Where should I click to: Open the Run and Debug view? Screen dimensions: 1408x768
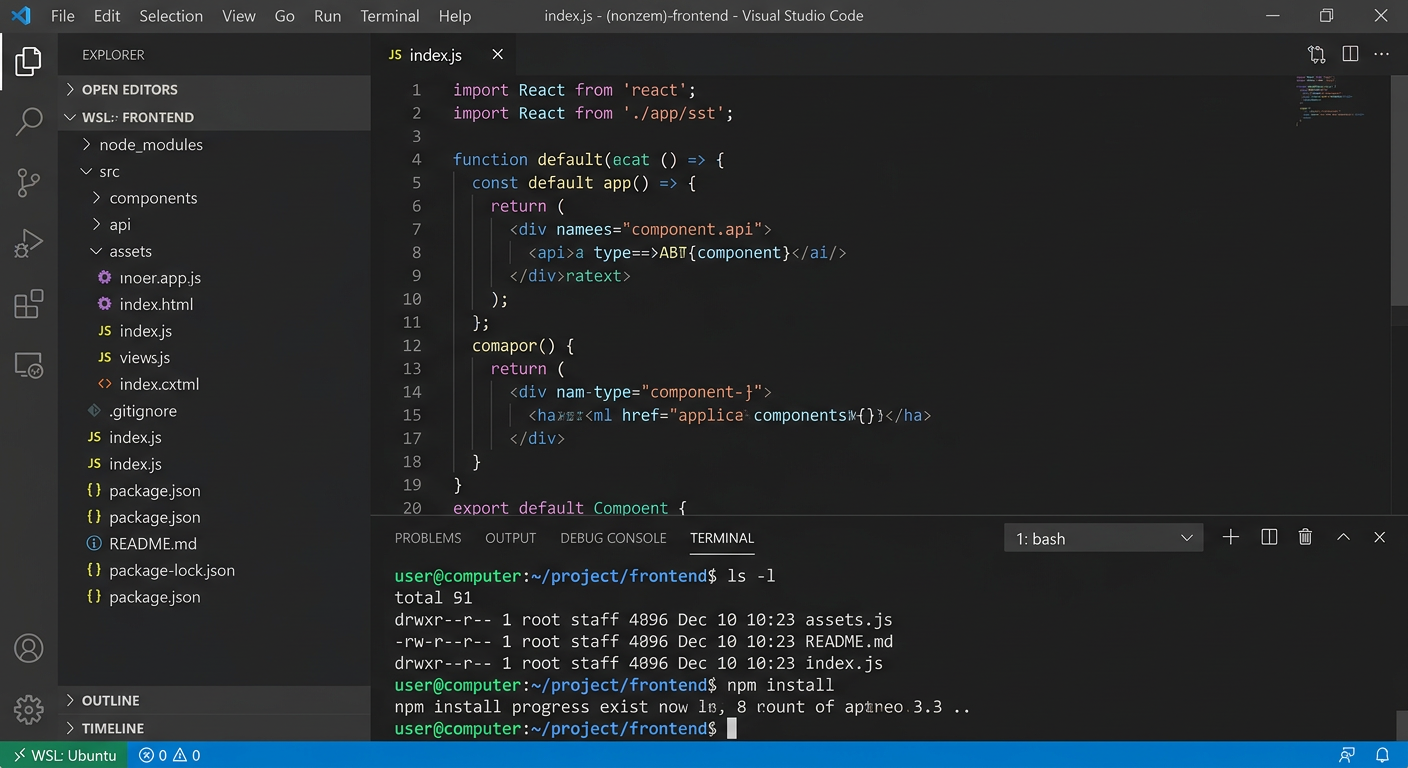[29, 243]
